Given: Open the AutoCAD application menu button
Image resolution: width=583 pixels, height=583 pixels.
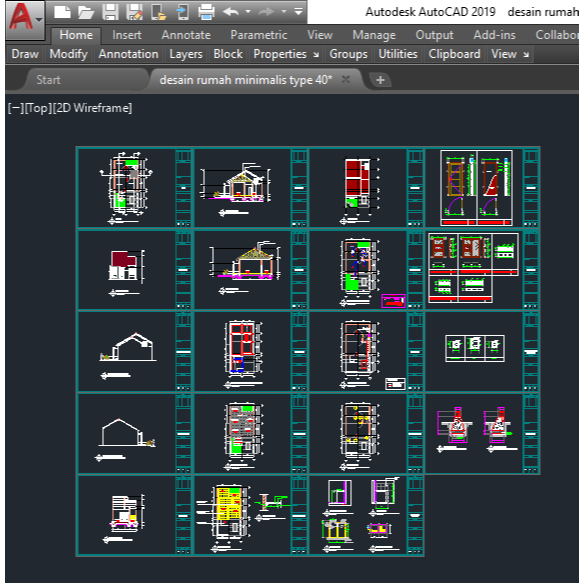Looking at the screenshot, I should [x=25, y=19].
